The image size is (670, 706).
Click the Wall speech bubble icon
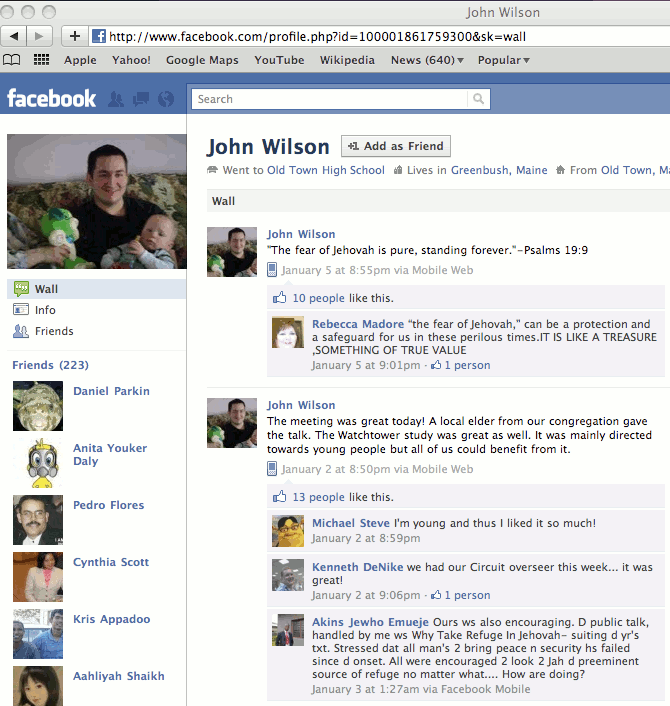point(21,289)
